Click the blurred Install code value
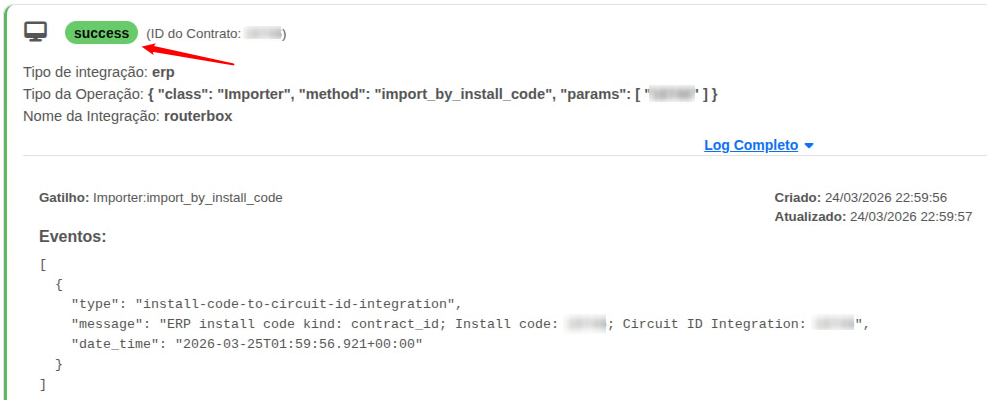This screenshot has height=400, width=987. point(585,324)
